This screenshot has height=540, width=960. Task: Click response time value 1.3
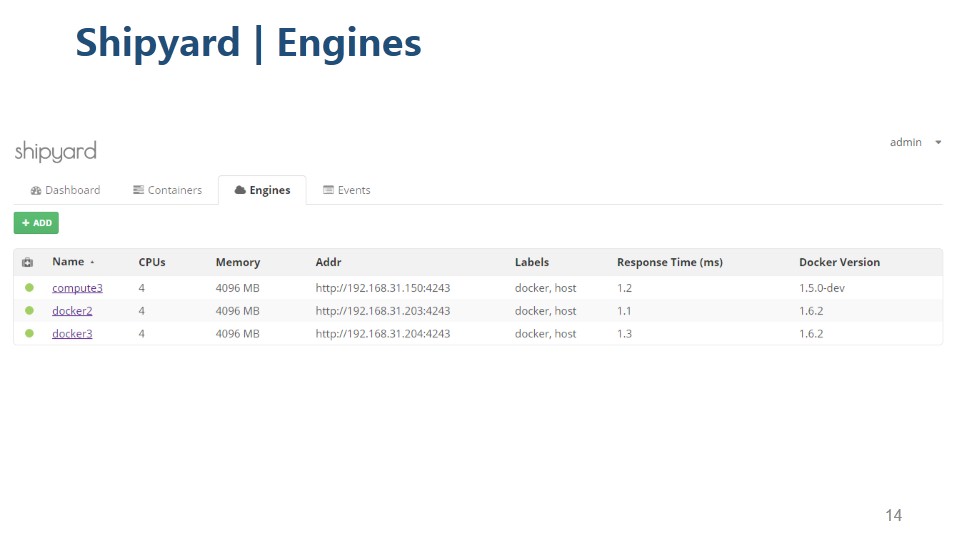coord(624,334)
